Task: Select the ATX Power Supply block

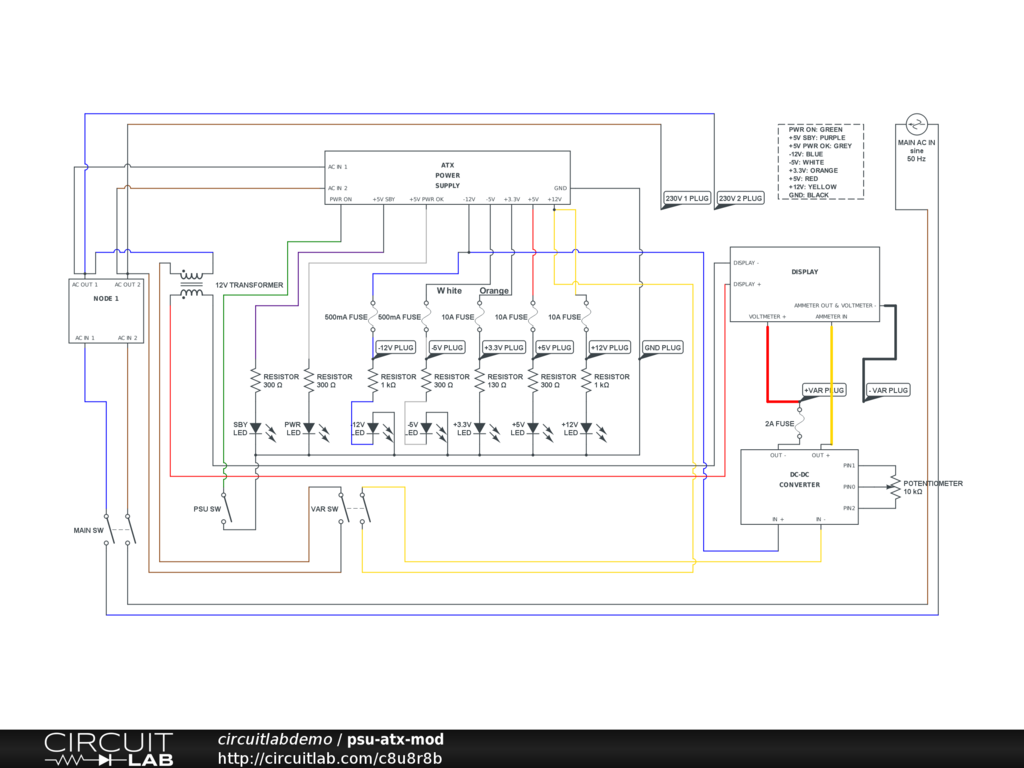Action: tap(447, 177)
